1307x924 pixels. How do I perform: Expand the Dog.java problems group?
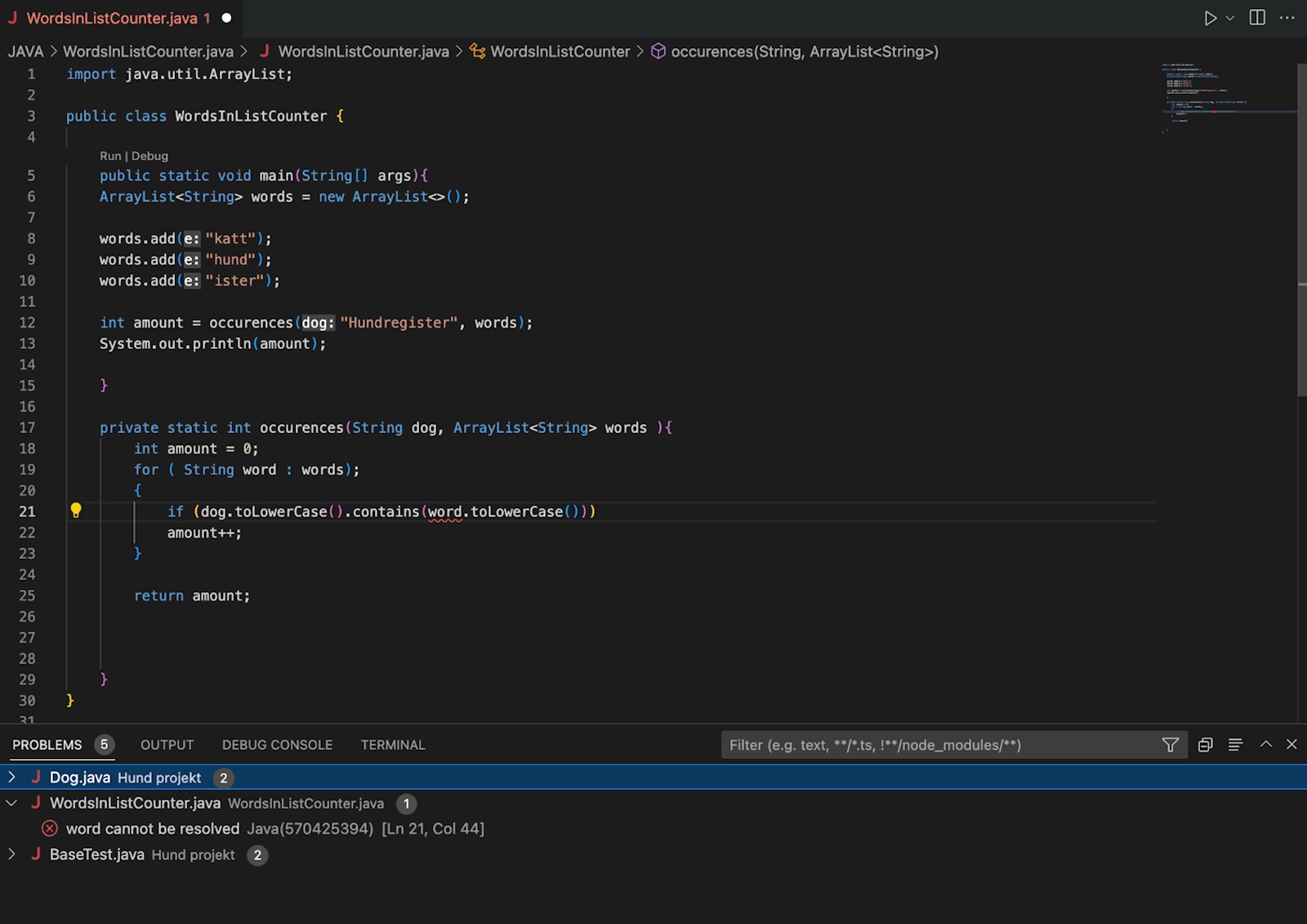(x=11, y=777)
